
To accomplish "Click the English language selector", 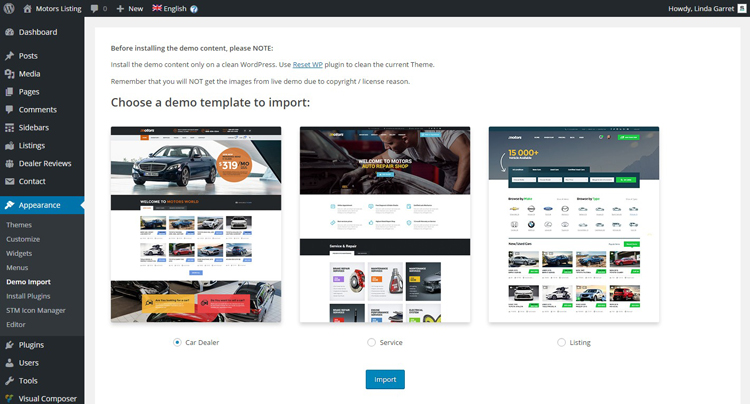I will tap(175, 9).
